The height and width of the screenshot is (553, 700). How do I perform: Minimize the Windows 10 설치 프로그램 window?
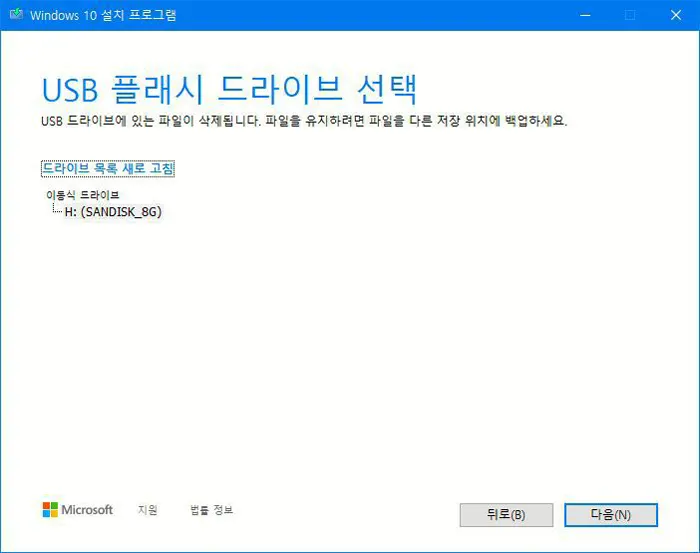click(x=585, y=15)
